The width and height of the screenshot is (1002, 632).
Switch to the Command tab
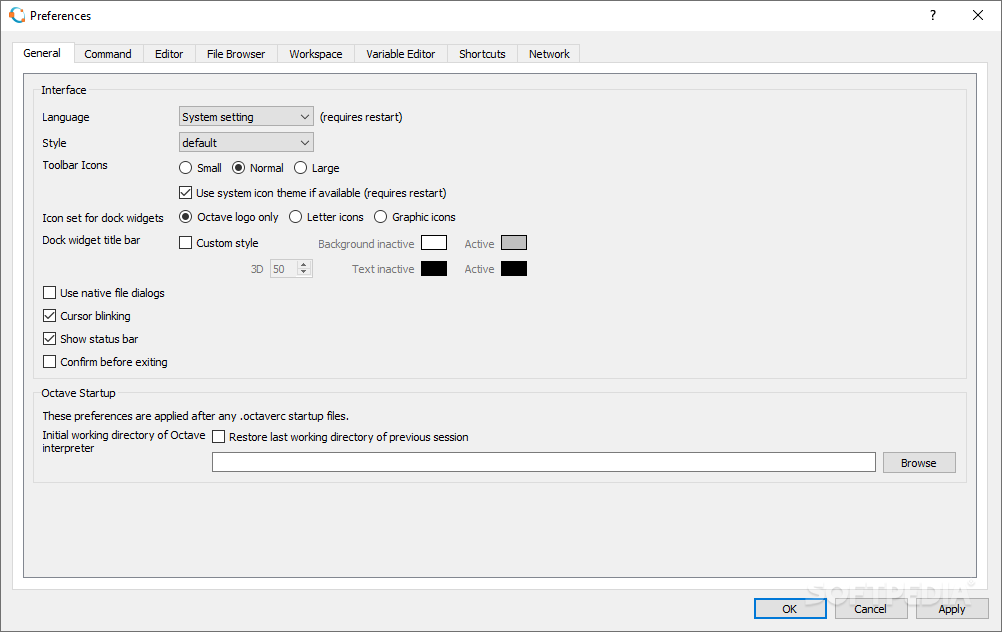[108, 54]
